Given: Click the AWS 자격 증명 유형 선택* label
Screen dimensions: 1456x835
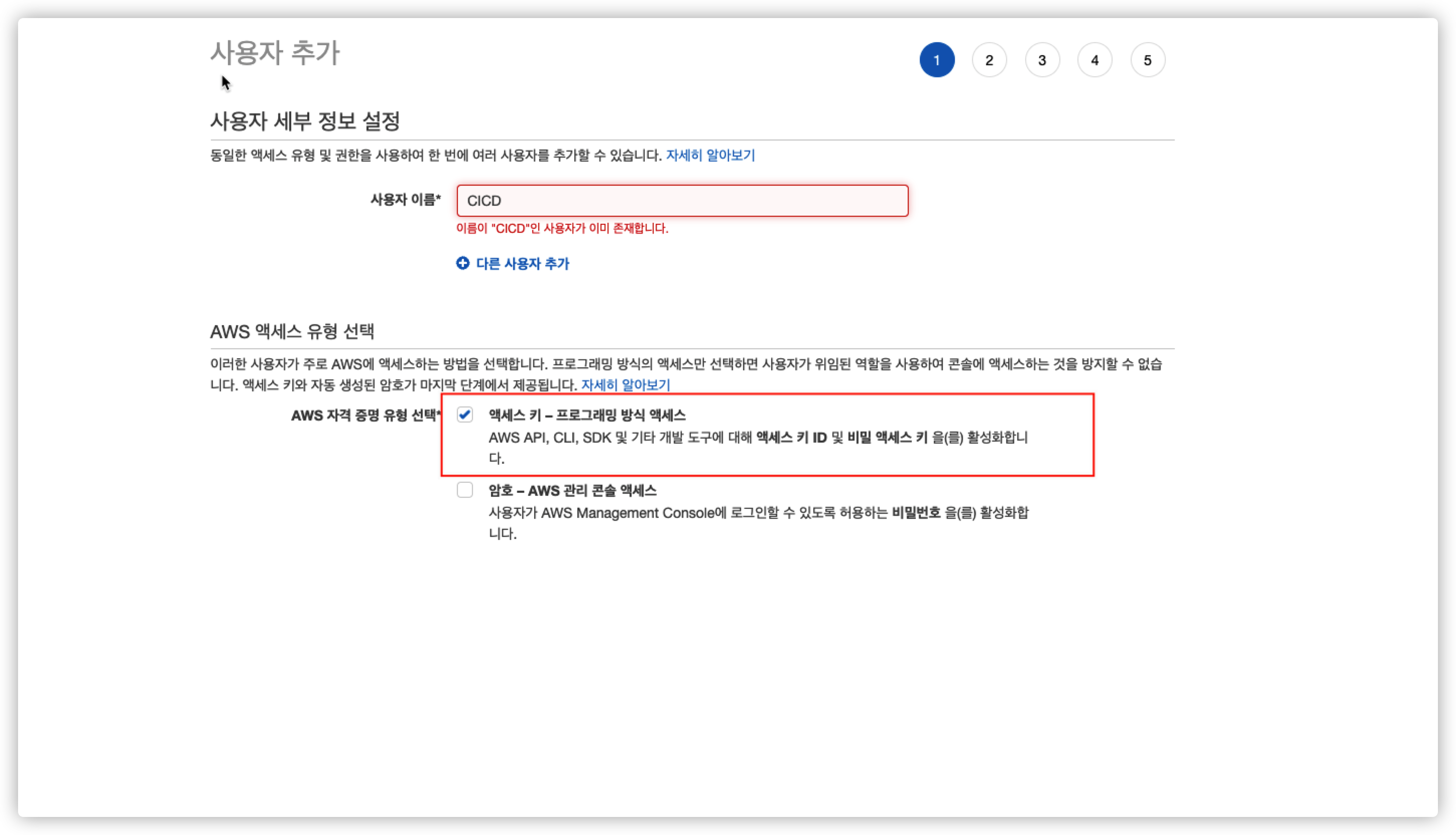Looking at the screenshot, I should point(366,415).
